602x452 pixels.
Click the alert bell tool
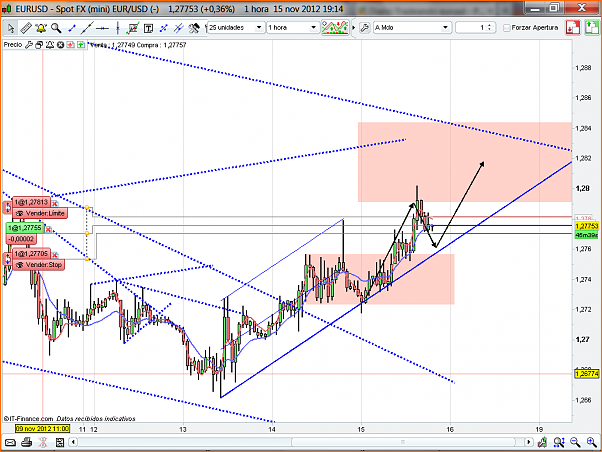41,28
